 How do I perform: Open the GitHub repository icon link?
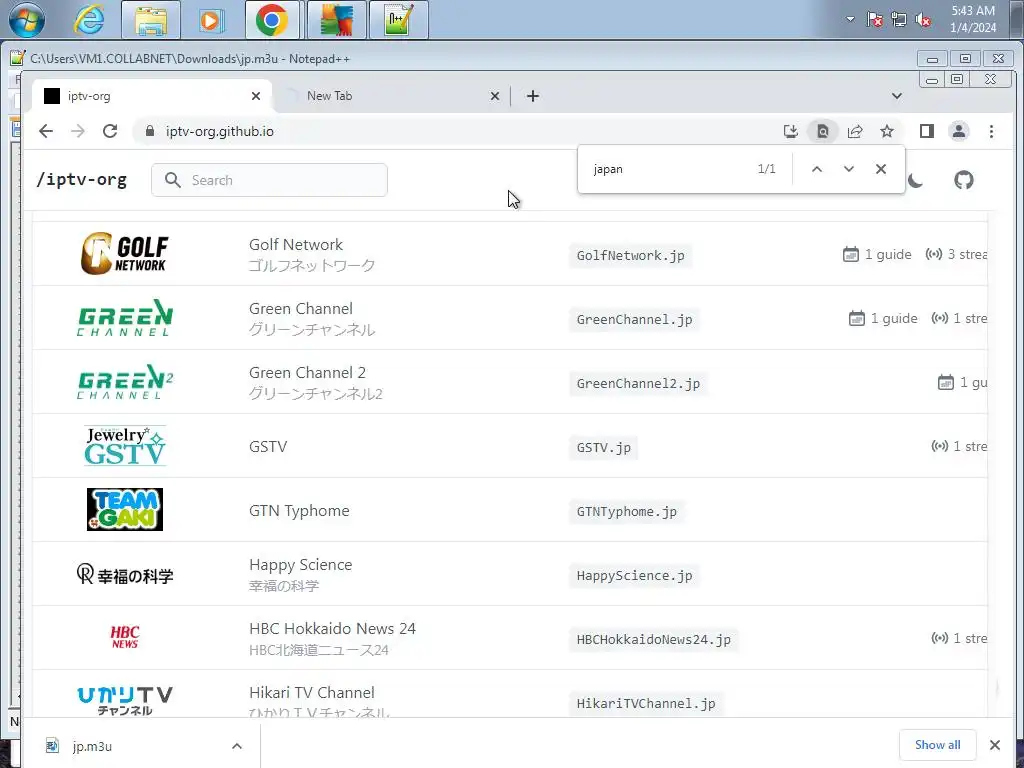point(964,180)
